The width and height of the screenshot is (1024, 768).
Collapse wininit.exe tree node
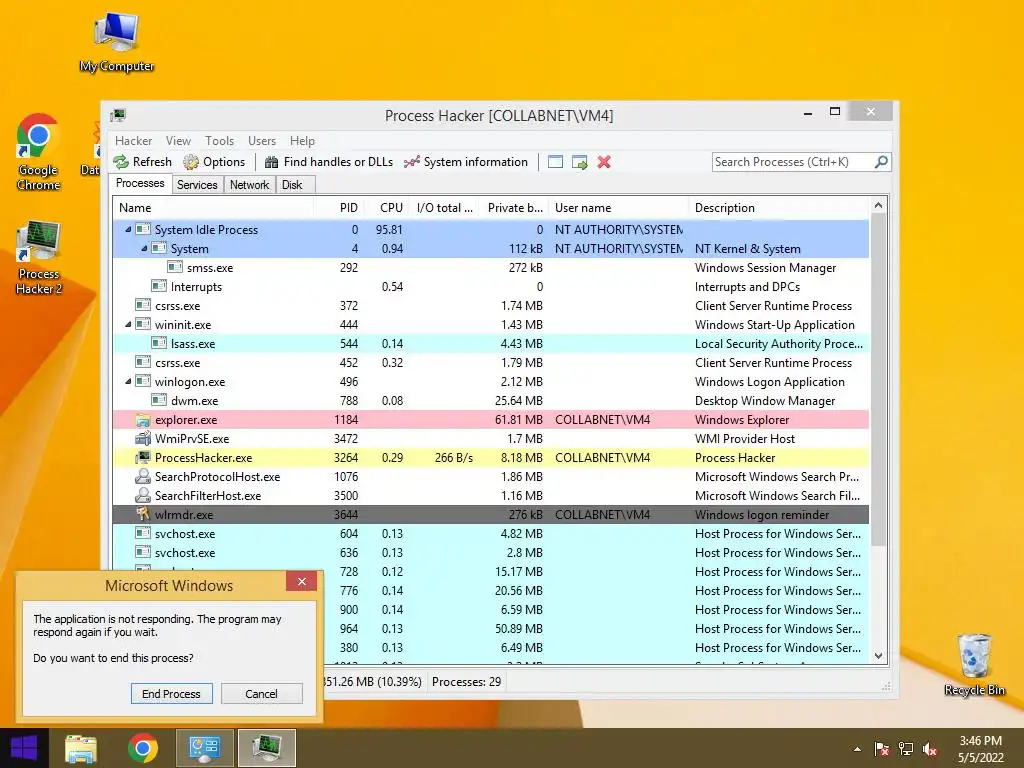(128, 325)
